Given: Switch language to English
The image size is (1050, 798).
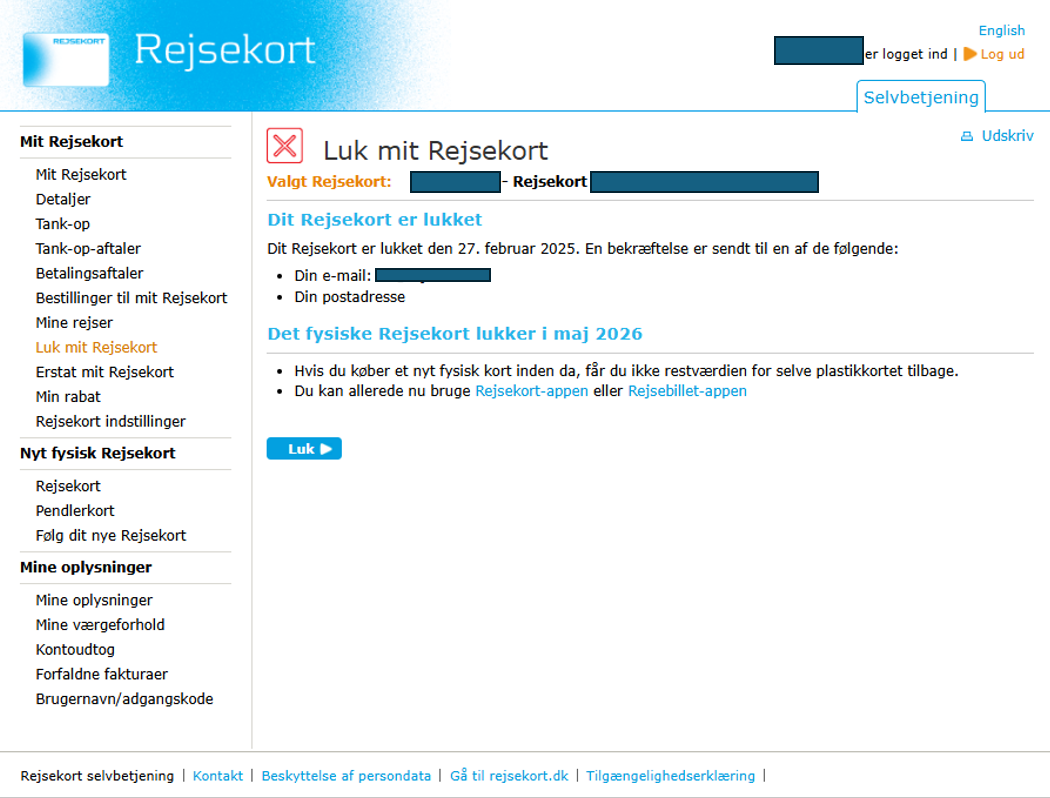Looking at the screenshot, I should click(1001, 30).
